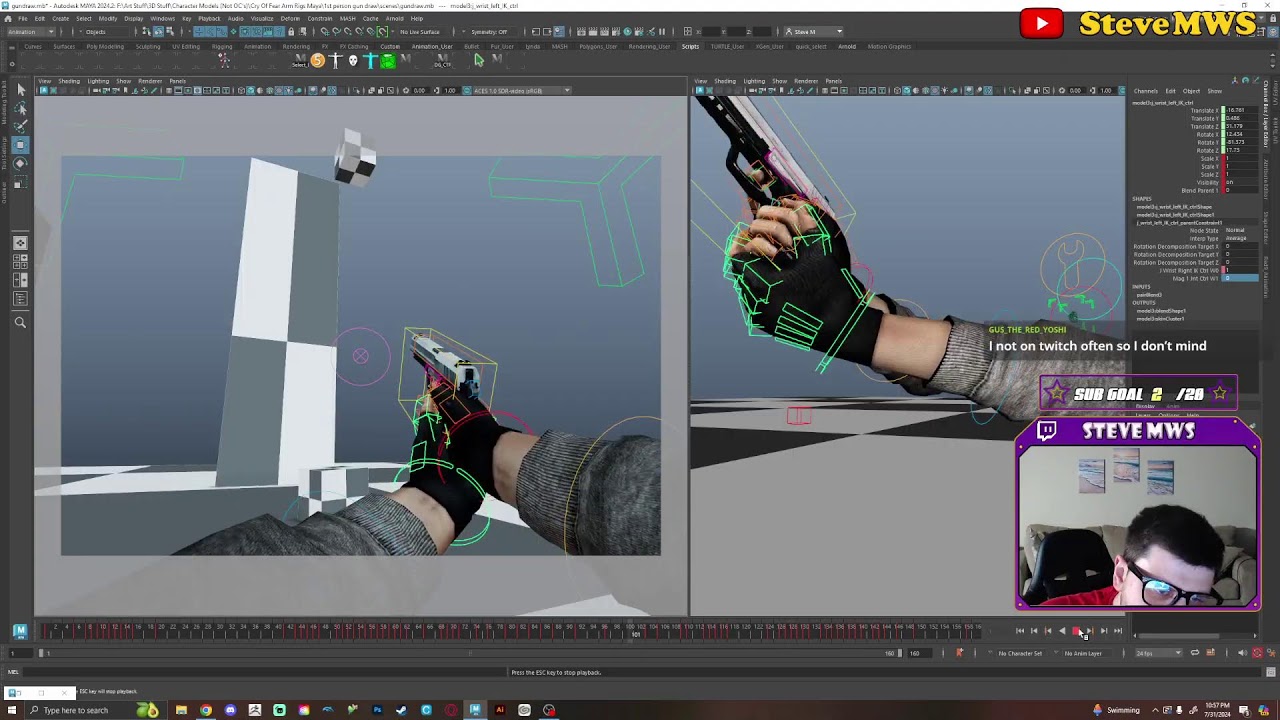Click the scrollbar beneath the Channel Box panel
1280x720 pixels.
[x=1181, y=636]
